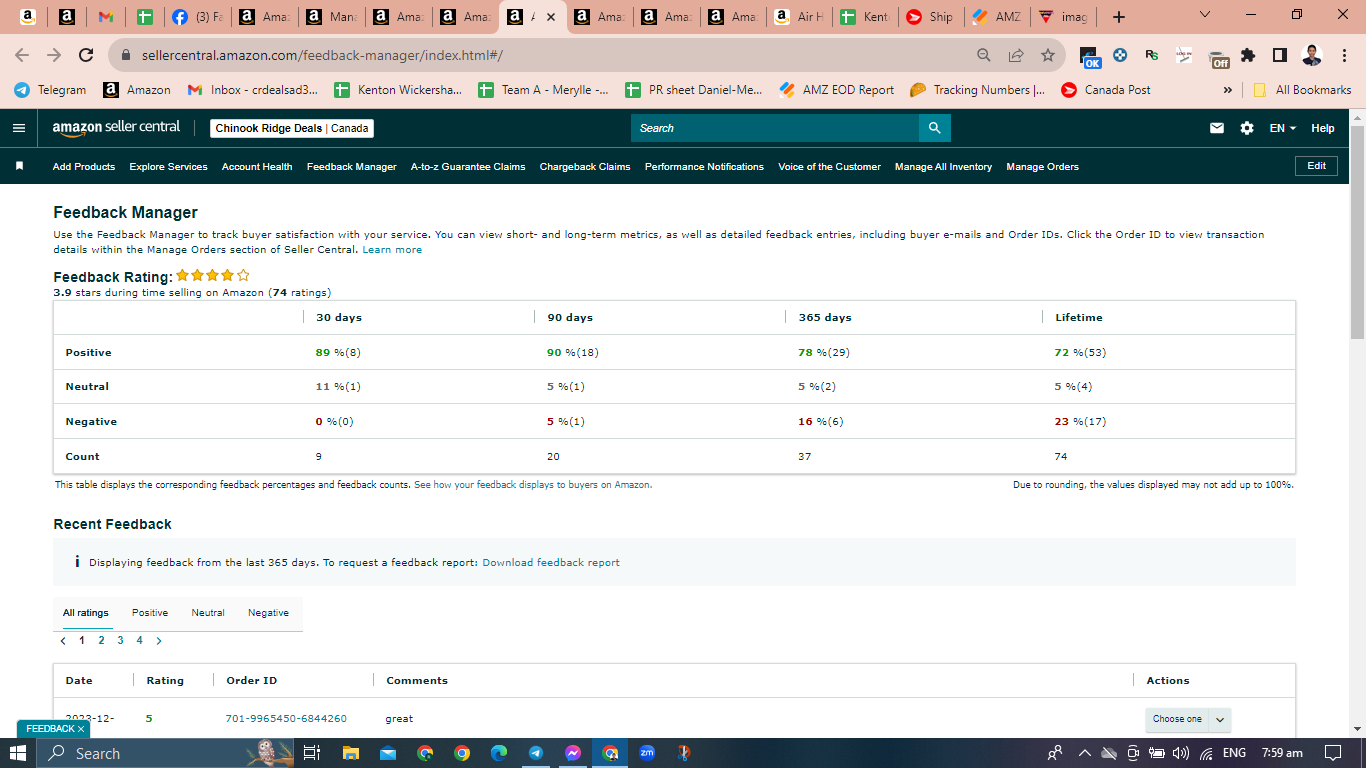Viewport: 1366px width, 768px height.
Task: Open the Chrome extensions puzzle icon
Action: tap(1247, 55)
